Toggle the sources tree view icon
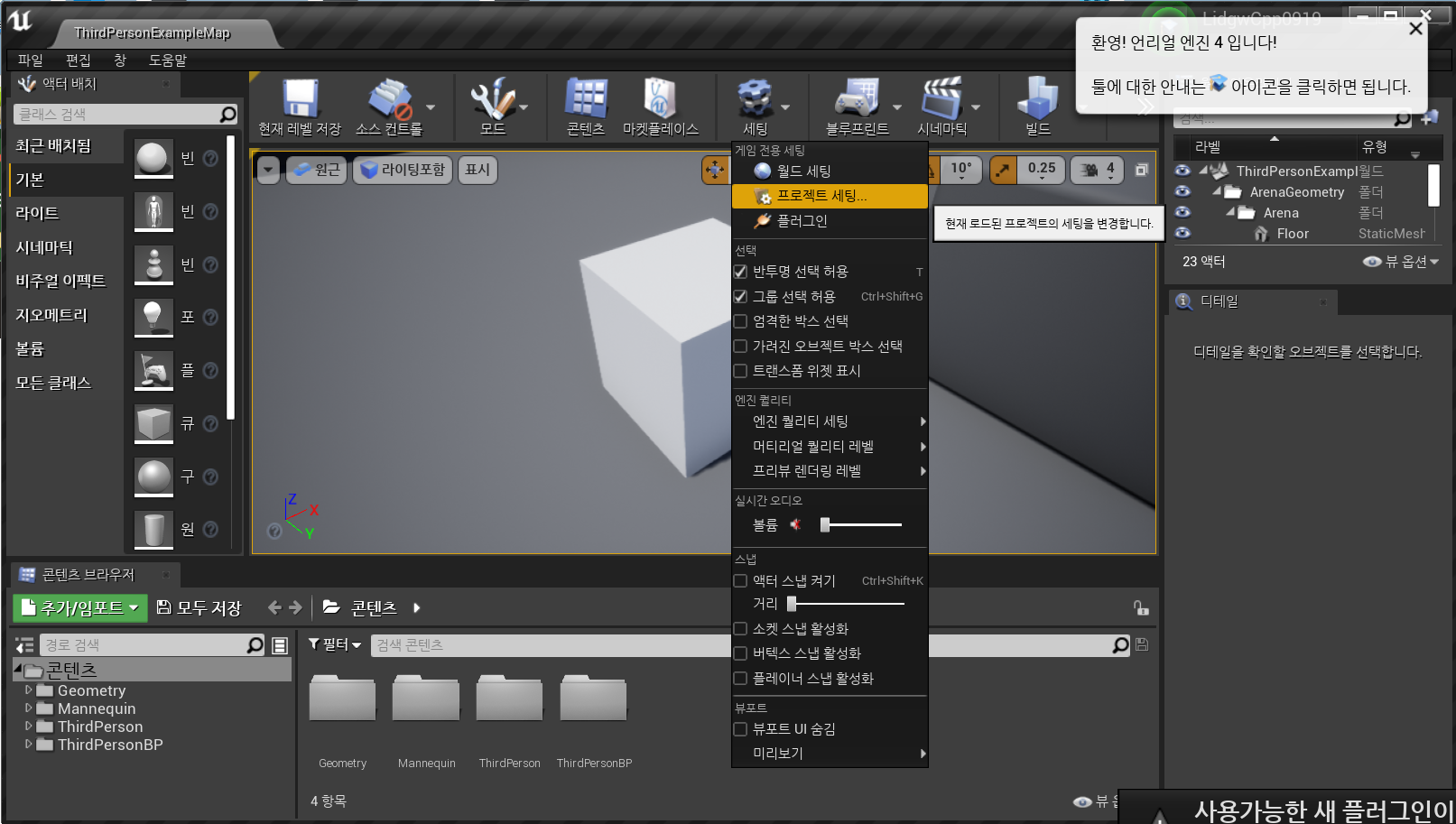Image resolution: width=1456 pixels, height=824 pixels. click(x=24, y=645)
